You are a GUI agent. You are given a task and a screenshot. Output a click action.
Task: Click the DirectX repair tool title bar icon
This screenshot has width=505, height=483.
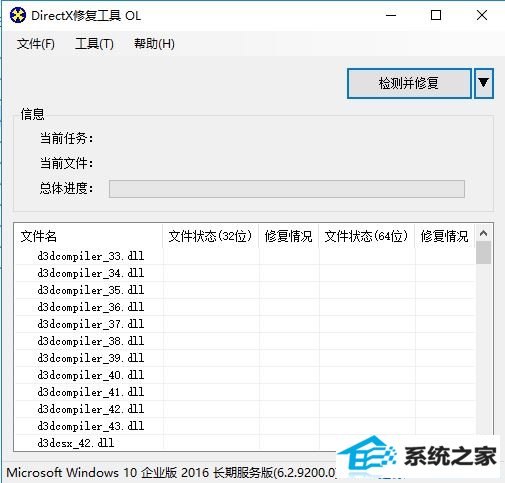pos(18,15)
